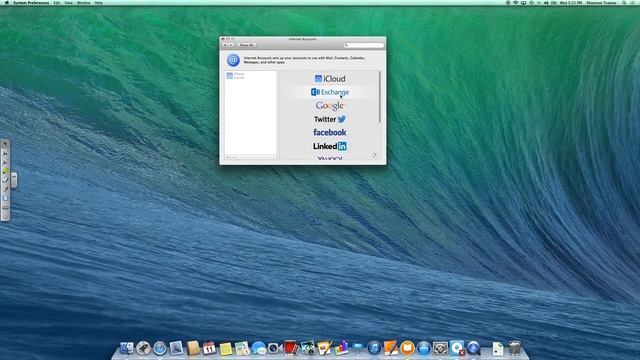
Task: Open Finder from the Dock
Action: [x=127, y=348]
